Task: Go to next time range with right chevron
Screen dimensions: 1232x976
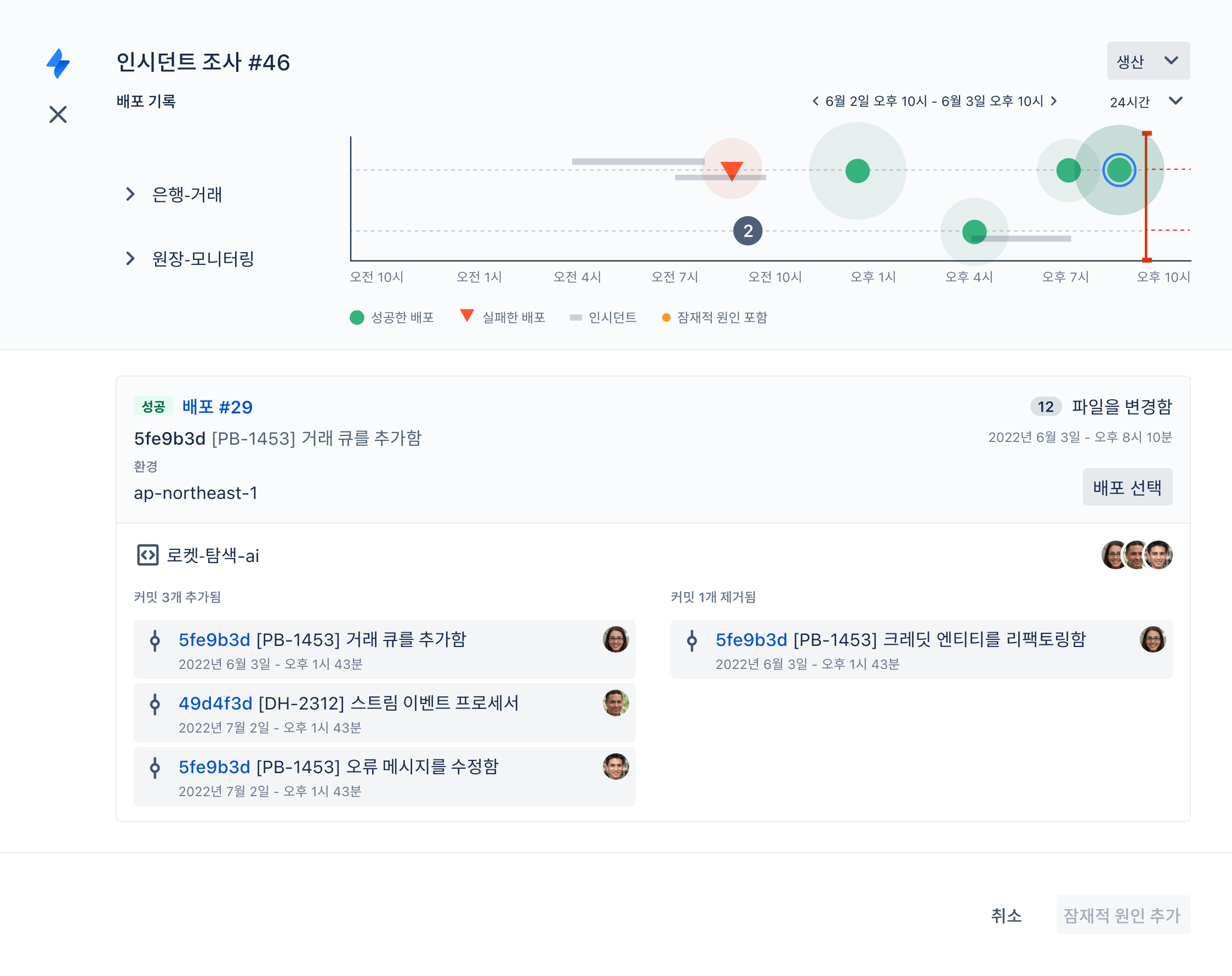Action: 1054,101
